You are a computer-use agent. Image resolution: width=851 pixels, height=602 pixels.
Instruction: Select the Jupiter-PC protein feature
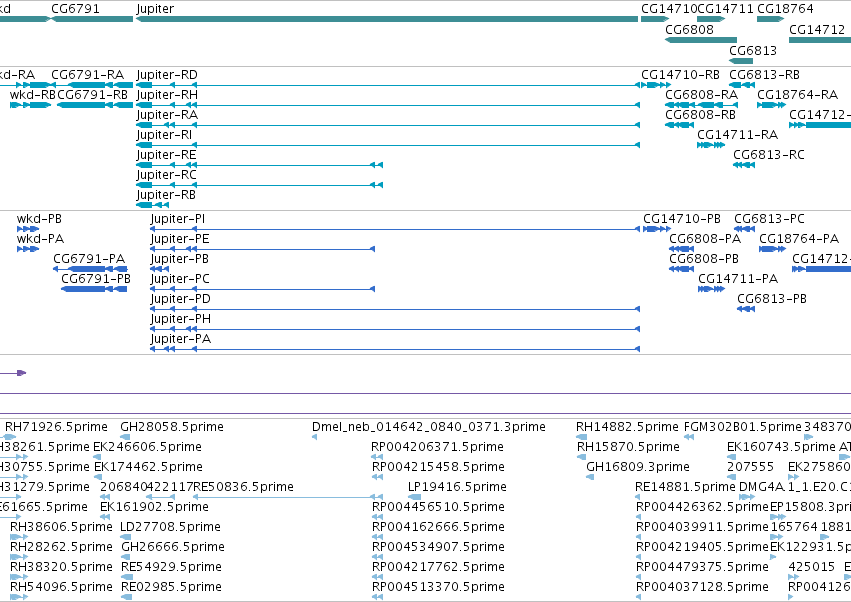(263, 289)
